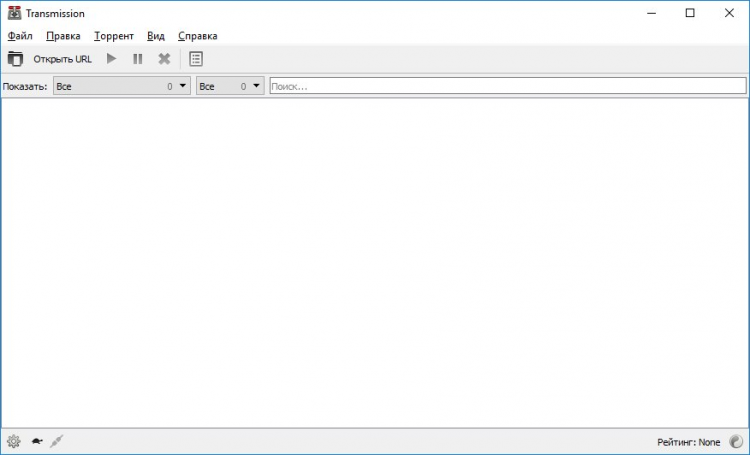Minimize the Transmission window
Screen dimensions: 750x455
651,13
